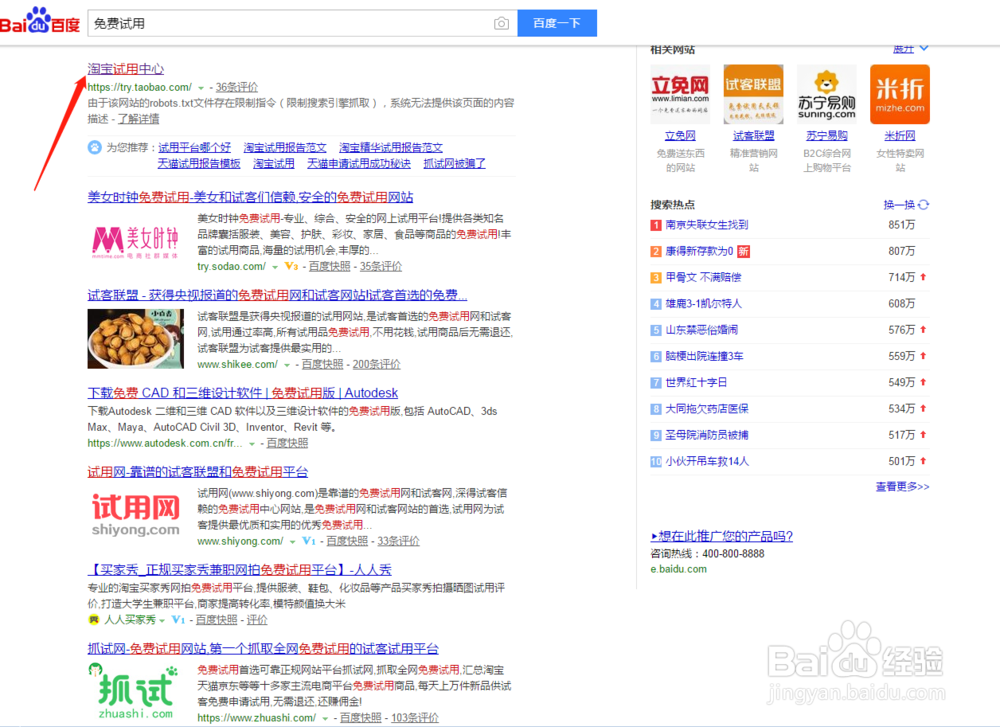Click the 美女时钟 logo thumbnail
The height and width of the screenshot is (727, 1000).
click(136, 242)
